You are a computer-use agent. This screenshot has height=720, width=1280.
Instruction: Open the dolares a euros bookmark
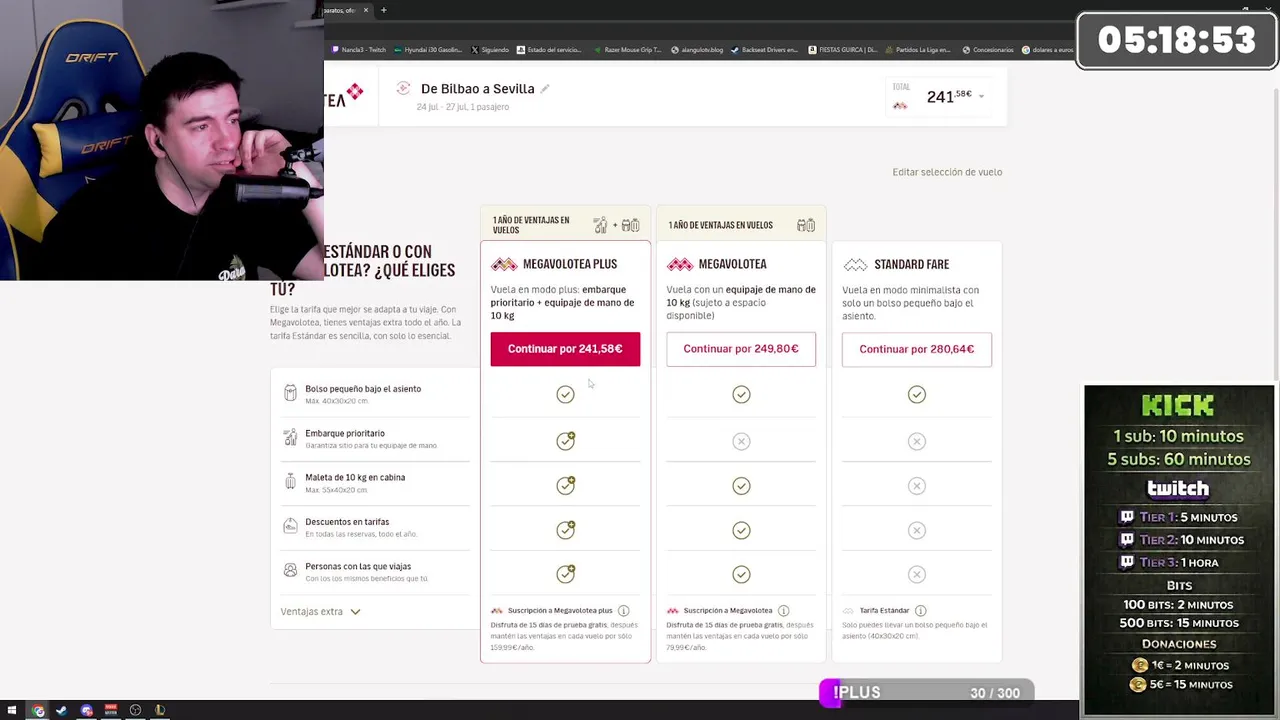click(x=1048, y=50)
